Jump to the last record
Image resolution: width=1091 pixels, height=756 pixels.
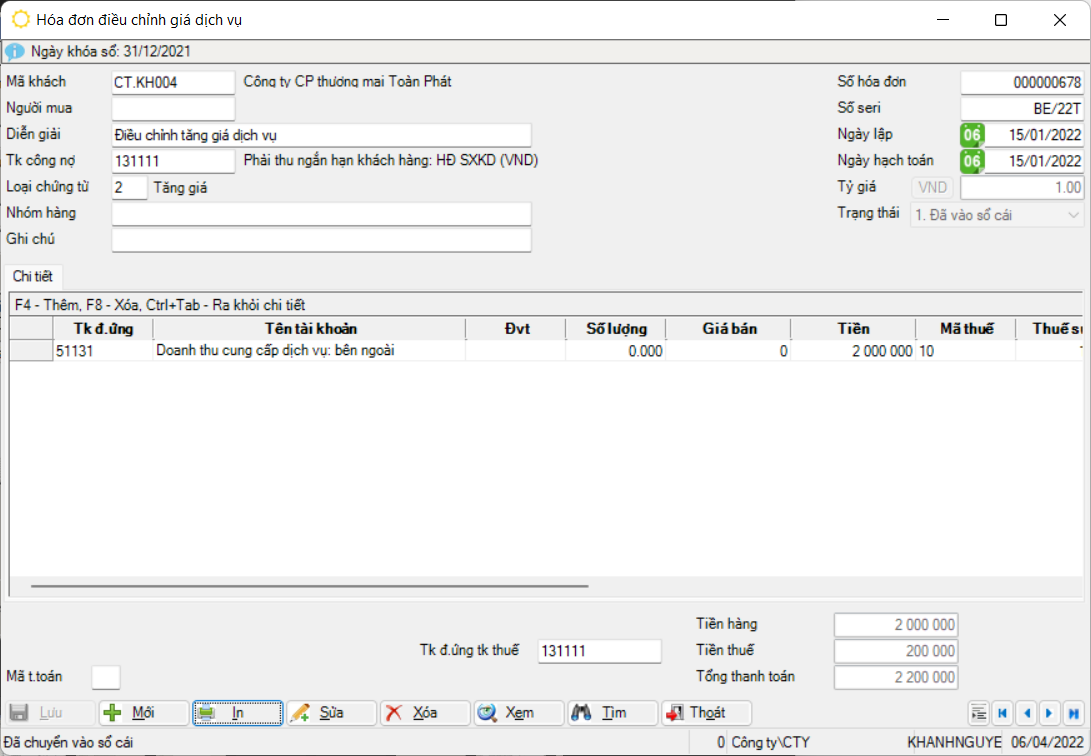point(1073,713)
